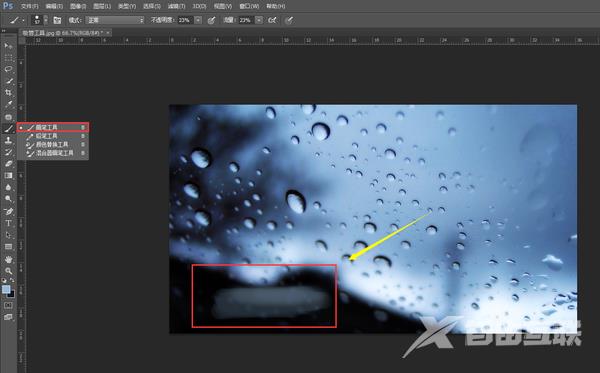Open the 3D(D) menu
This screenshot has height=373, width=600.
point(199,6)
